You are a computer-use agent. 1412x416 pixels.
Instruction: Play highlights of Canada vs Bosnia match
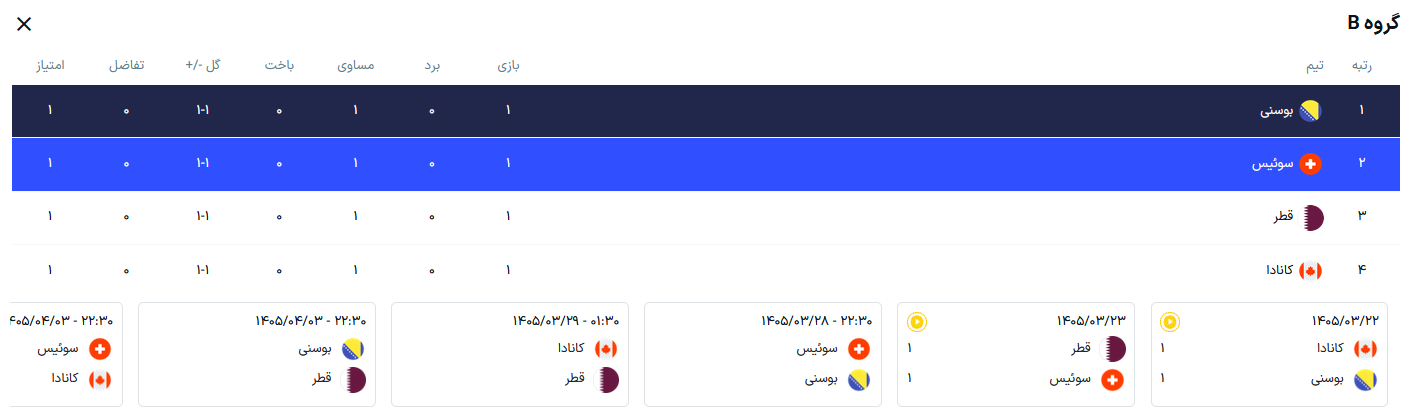pyautogui.click(x=1170, y=322)
